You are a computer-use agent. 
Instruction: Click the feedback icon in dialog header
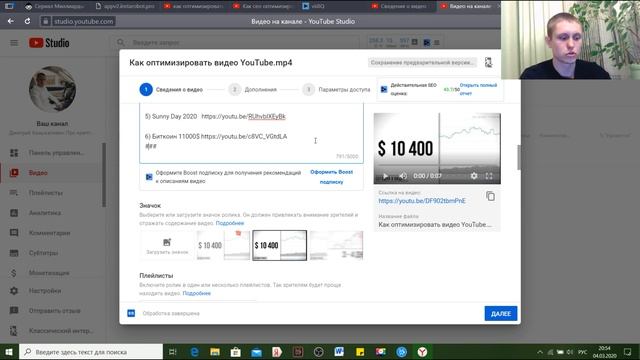[x=488, y=62]
